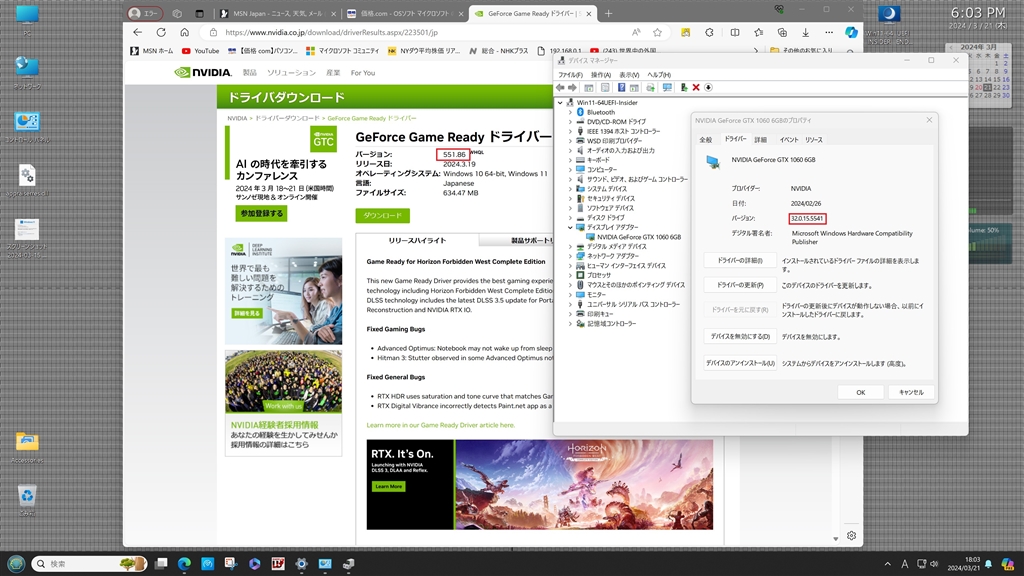
Task: Open Edge Settings and more ellipsis
Action: pyautogui.click(x=829, y=32)
